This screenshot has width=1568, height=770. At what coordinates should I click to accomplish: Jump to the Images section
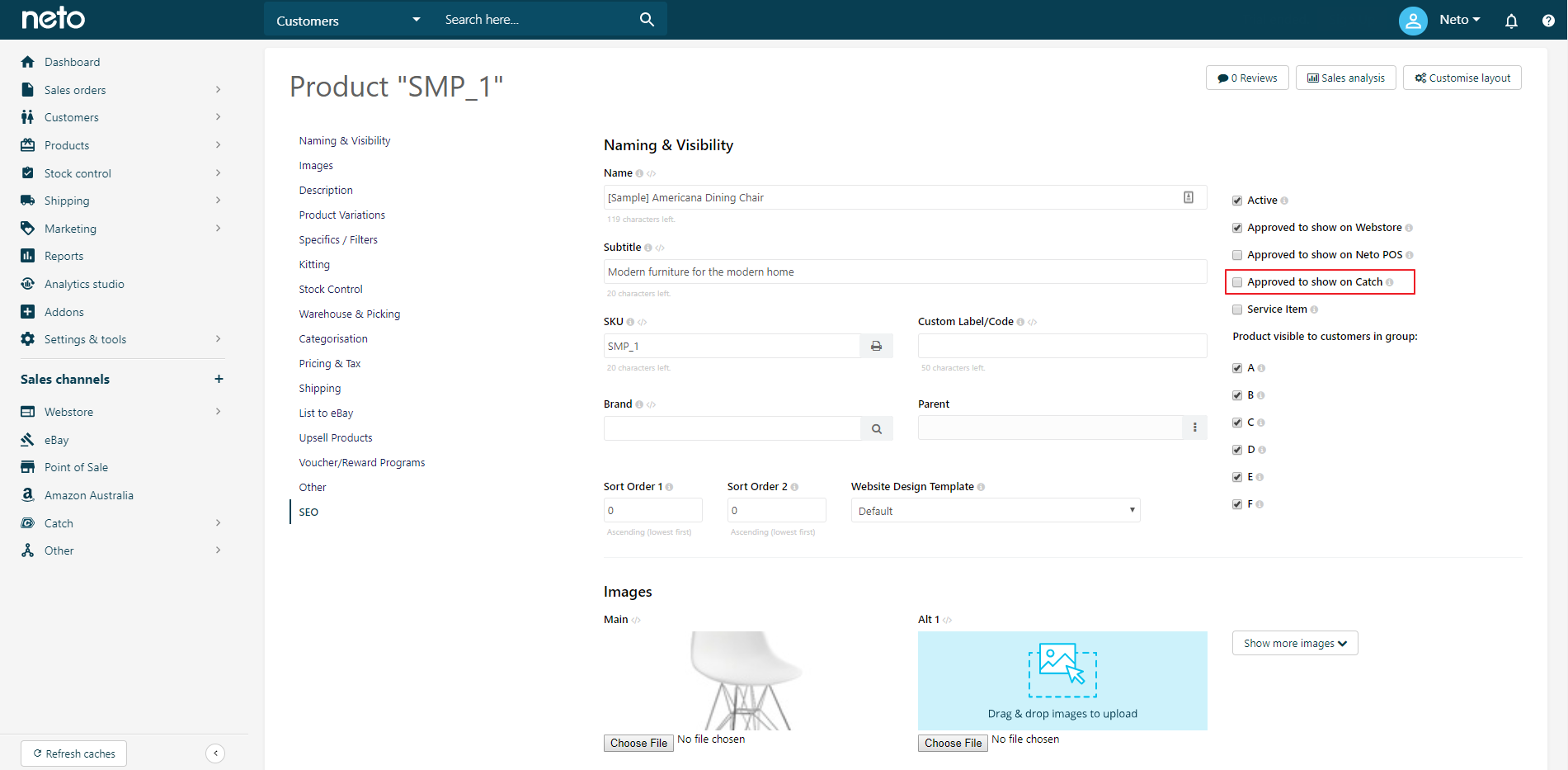[x=316, y=166]
